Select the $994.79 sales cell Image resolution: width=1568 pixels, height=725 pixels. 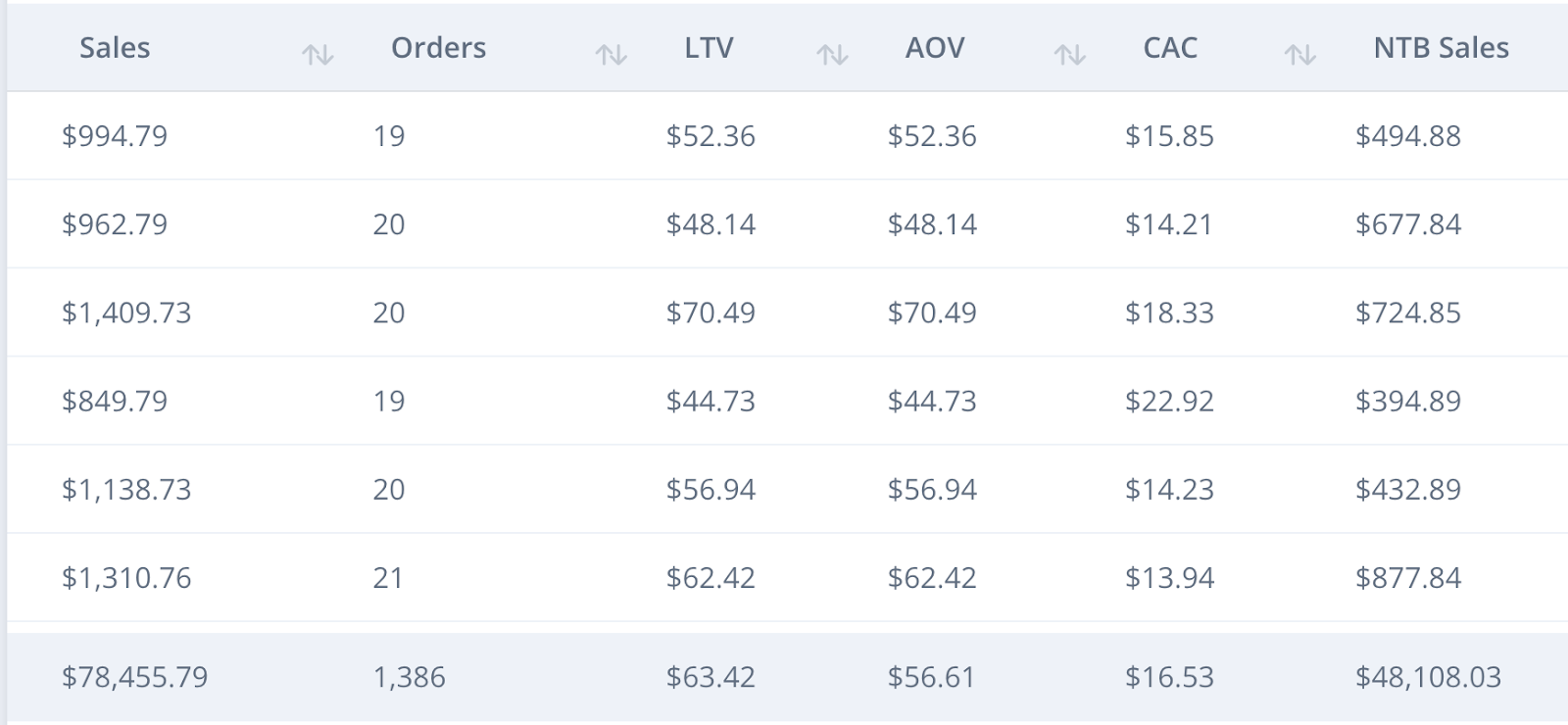pos(115,136)
